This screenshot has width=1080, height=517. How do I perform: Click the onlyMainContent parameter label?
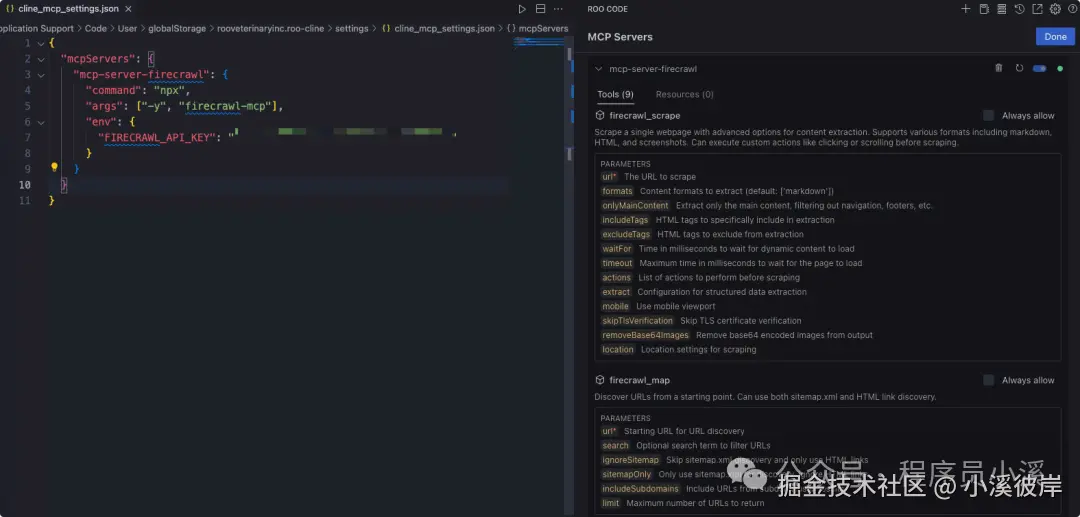[635, 205]
